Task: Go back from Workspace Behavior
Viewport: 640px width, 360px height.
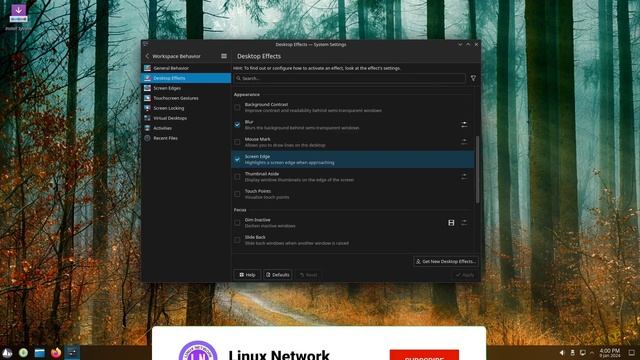Action: coord(147,56)
